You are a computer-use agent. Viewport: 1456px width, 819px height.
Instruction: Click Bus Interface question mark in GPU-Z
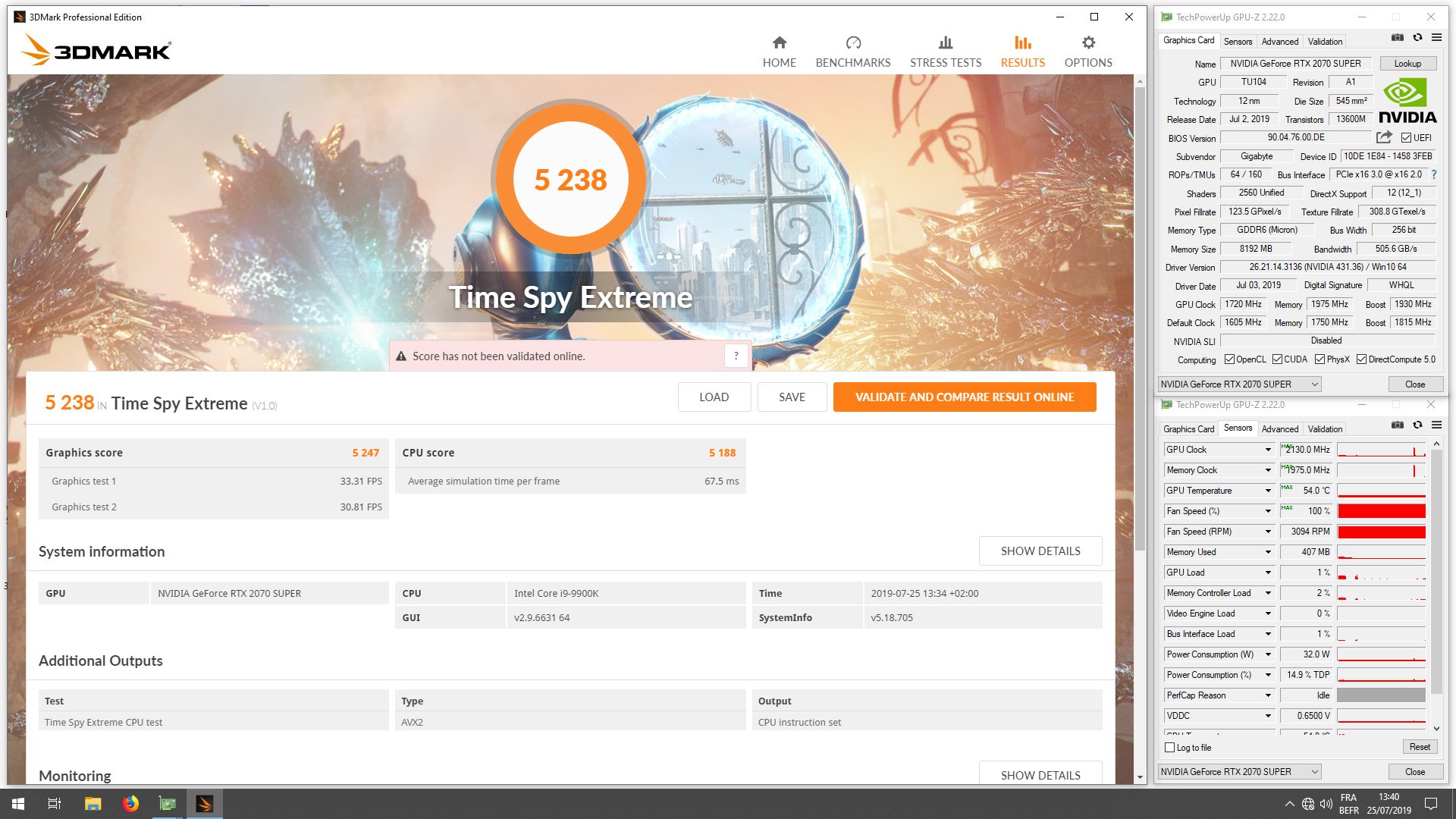1434,174
